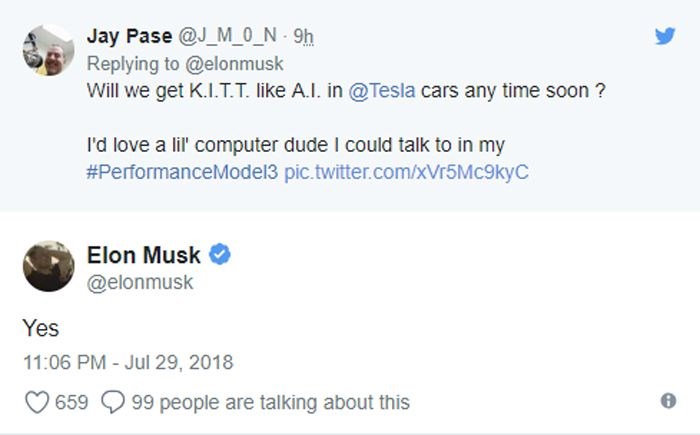Click Elon Musk's verified badge

pyautogui.click(x=221, y=255)
